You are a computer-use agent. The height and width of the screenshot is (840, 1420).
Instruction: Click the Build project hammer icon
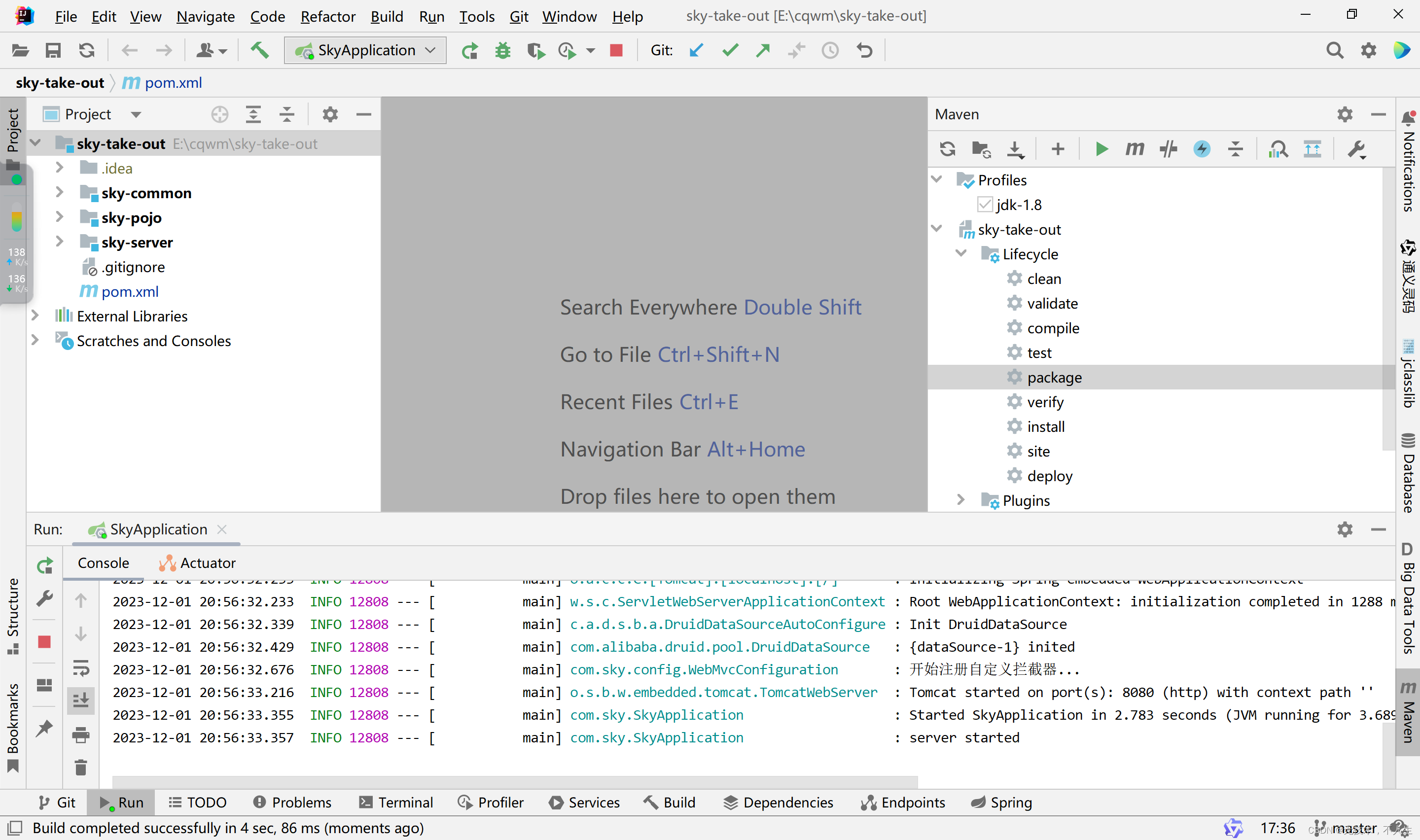pyautogui.click(x=260, y=51)
